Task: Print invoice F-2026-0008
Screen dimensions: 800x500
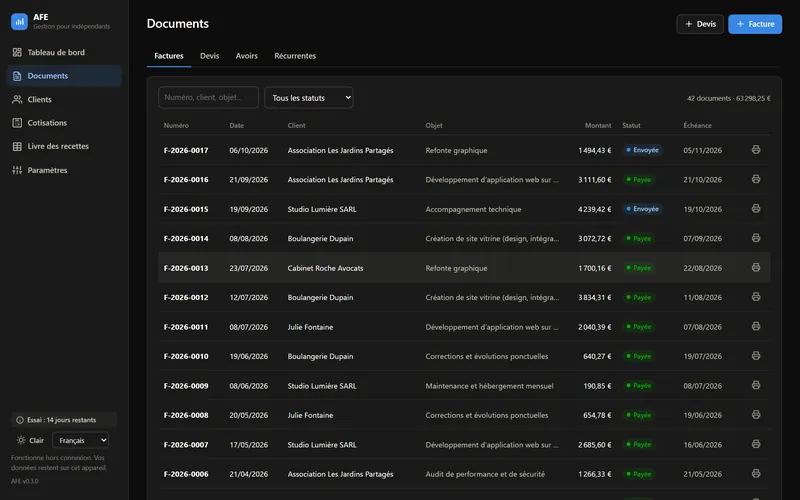Action: [756, 415]
